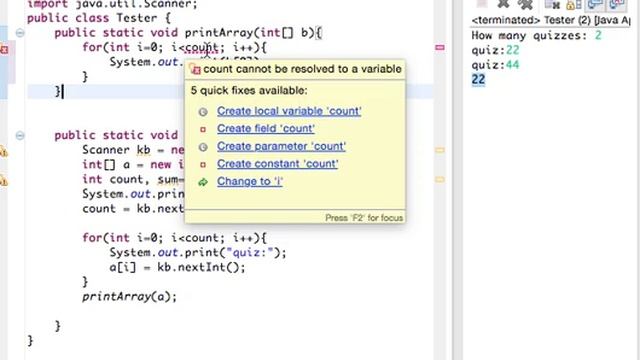Click Remove Launch icon in console toolbar

(x=503, y=4)
